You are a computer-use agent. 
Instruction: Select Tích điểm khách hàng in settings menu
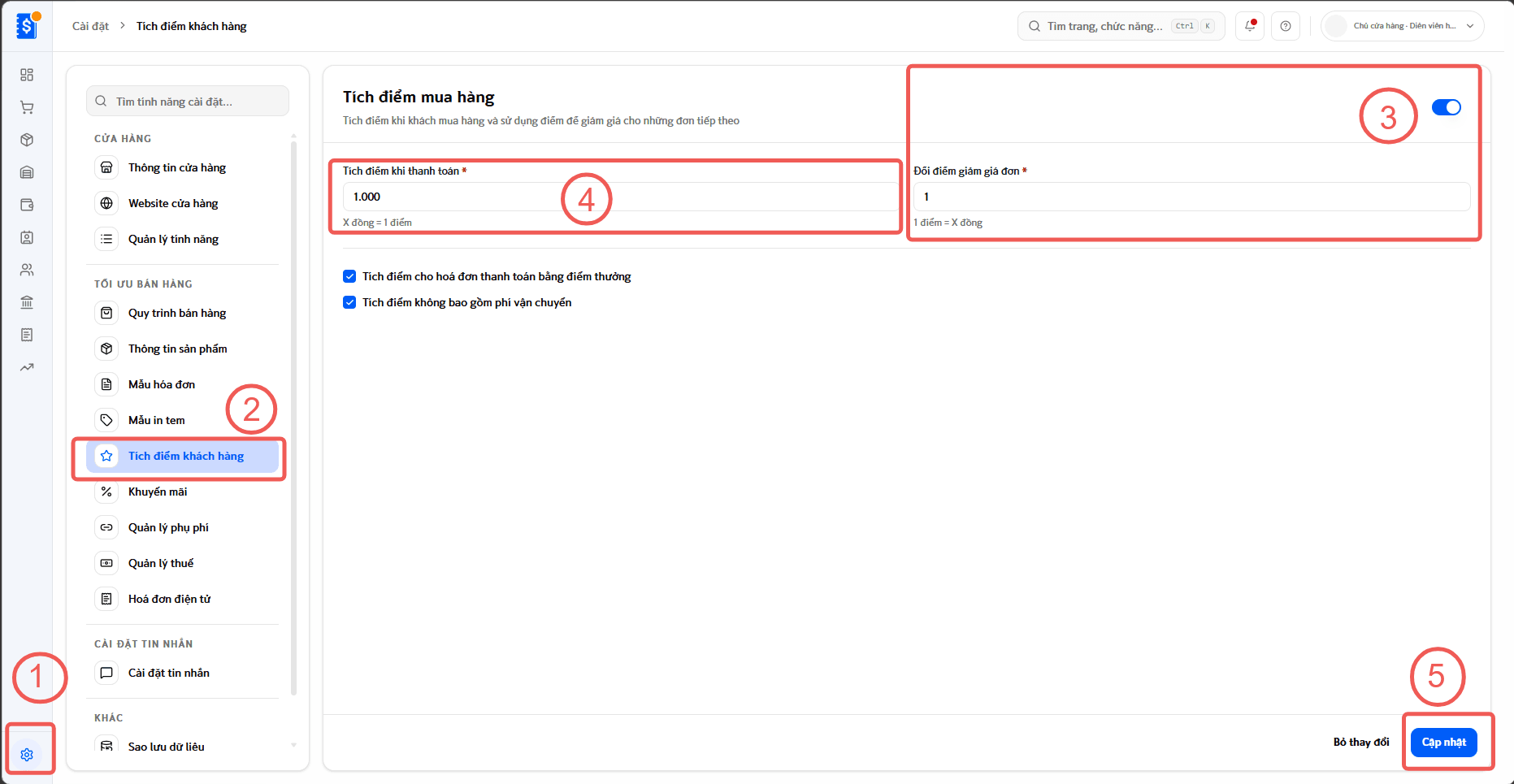point(183,456)
